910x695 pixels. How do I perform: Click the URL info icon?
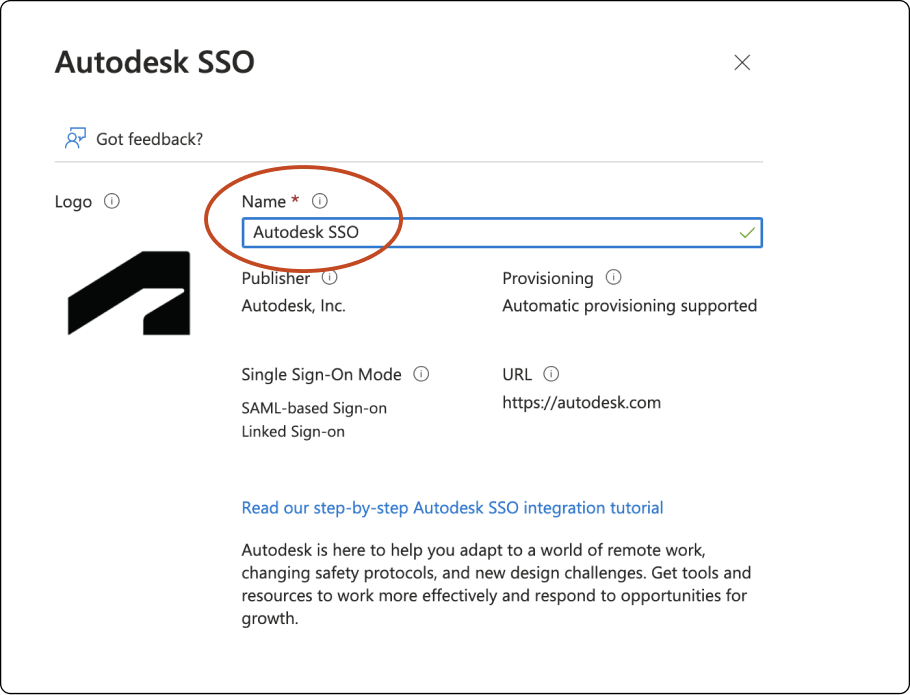point(550,374)
